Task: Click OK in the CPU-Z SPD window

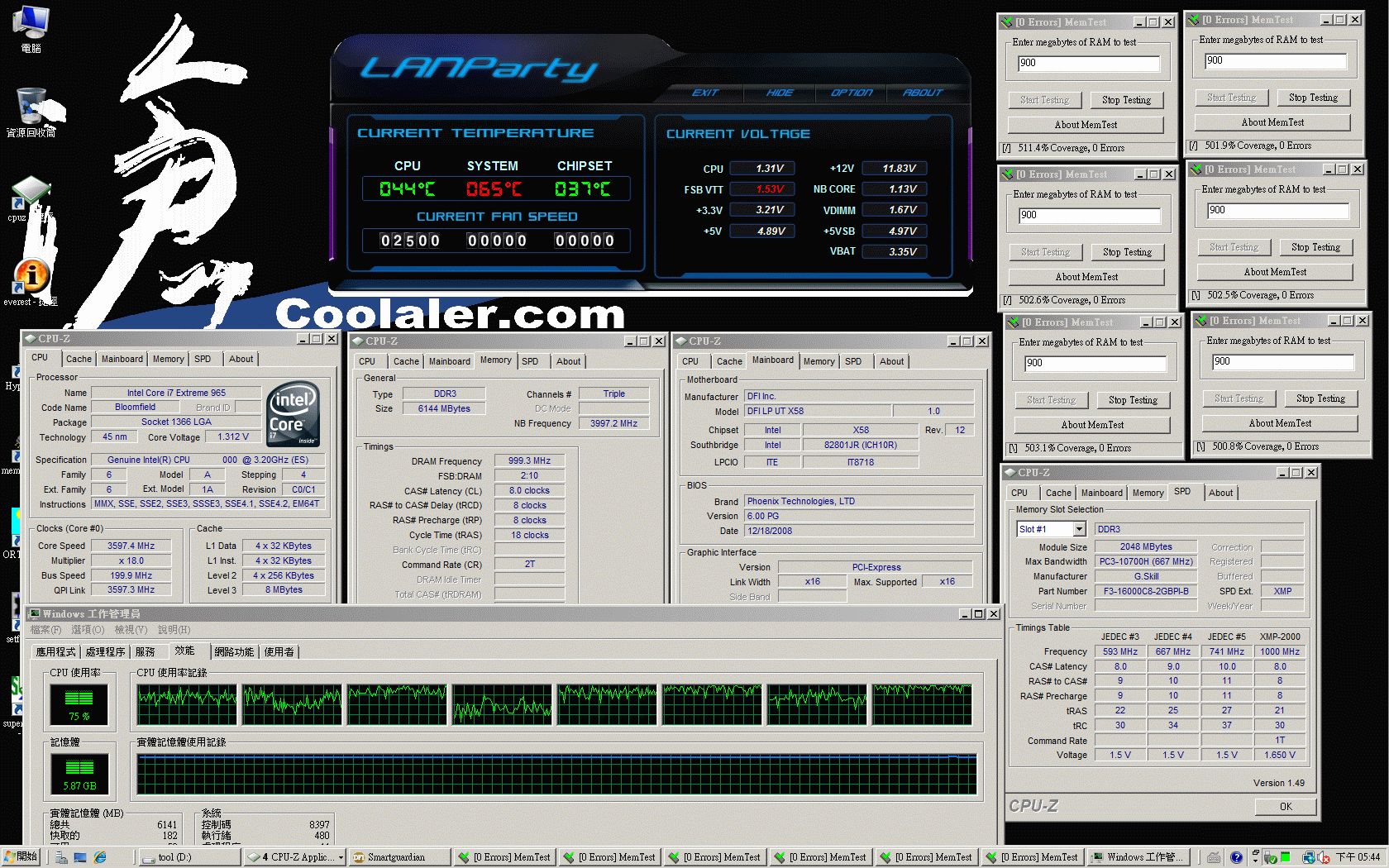Action: click(x=1286, y=807)
